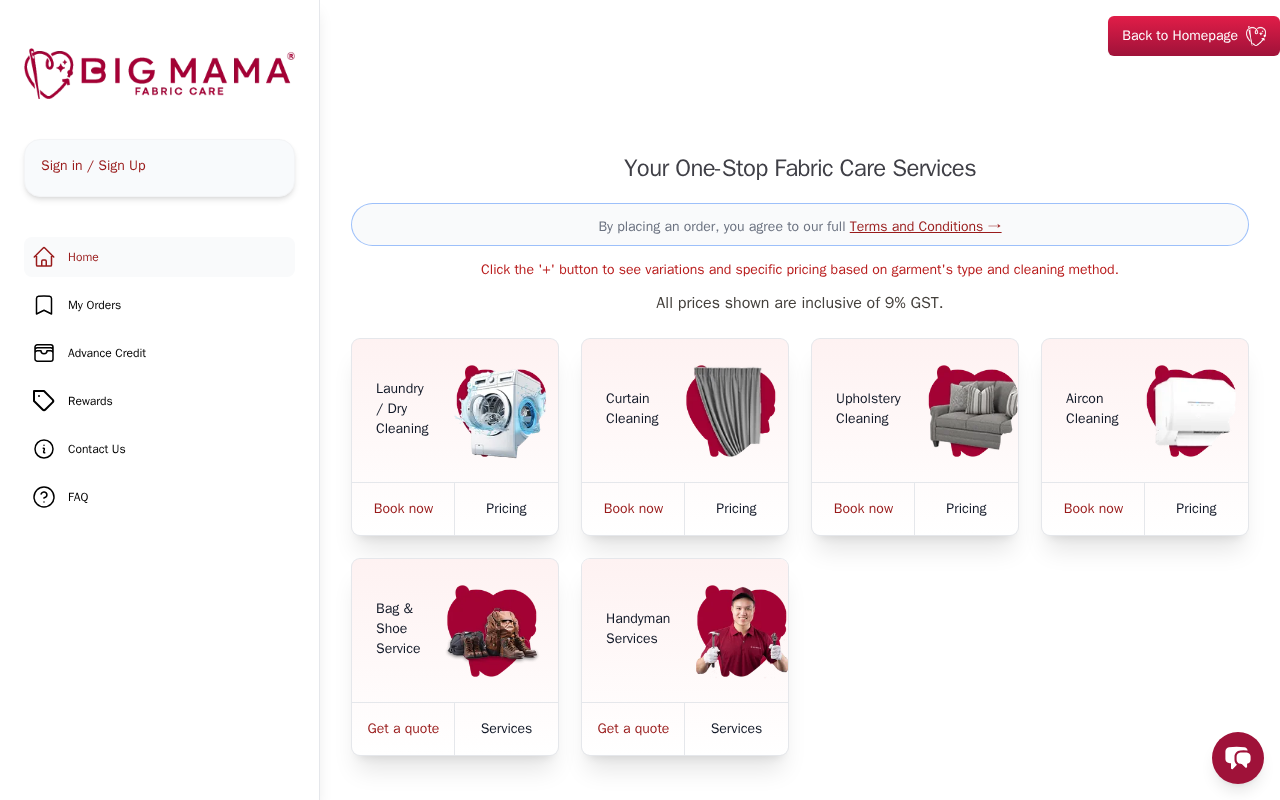View Pricing for Curtain Cleaning

pyautogui.click(x=736, y=508)
